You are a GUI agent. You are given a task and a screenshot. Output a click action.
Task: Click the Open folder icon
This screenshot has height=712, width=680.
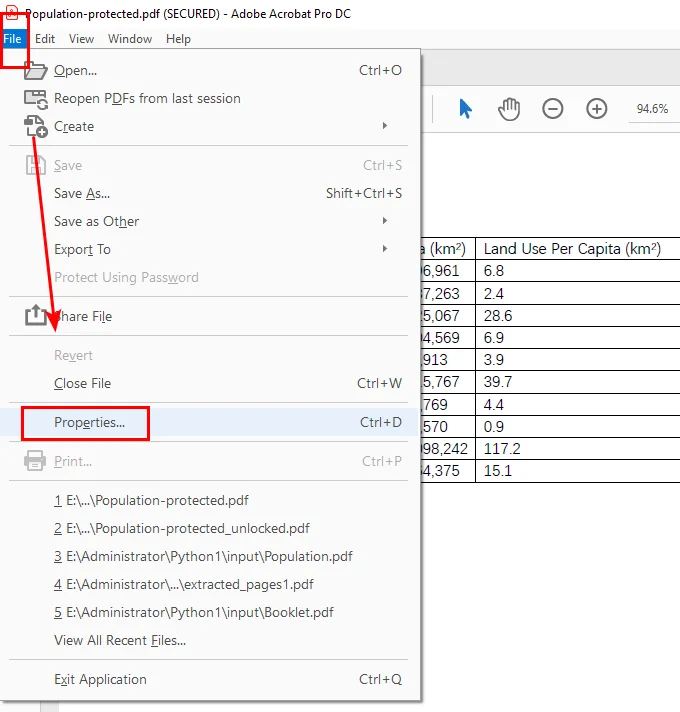pyautogui.click(x=35, y=71)
